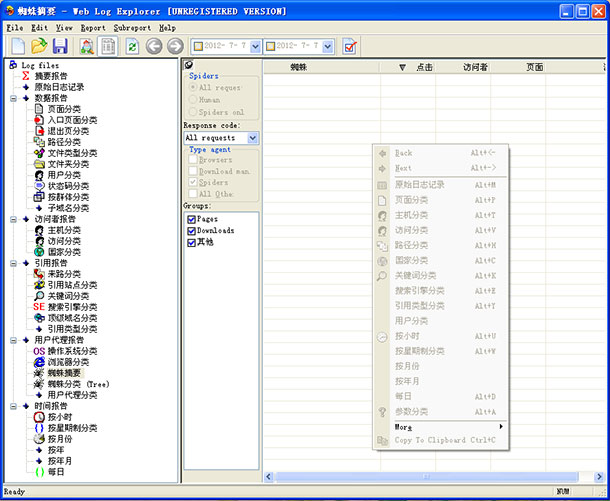Viewport: 610px width, 501px height.
Task: Open the Subreport menu
Action: coord(132,28)
